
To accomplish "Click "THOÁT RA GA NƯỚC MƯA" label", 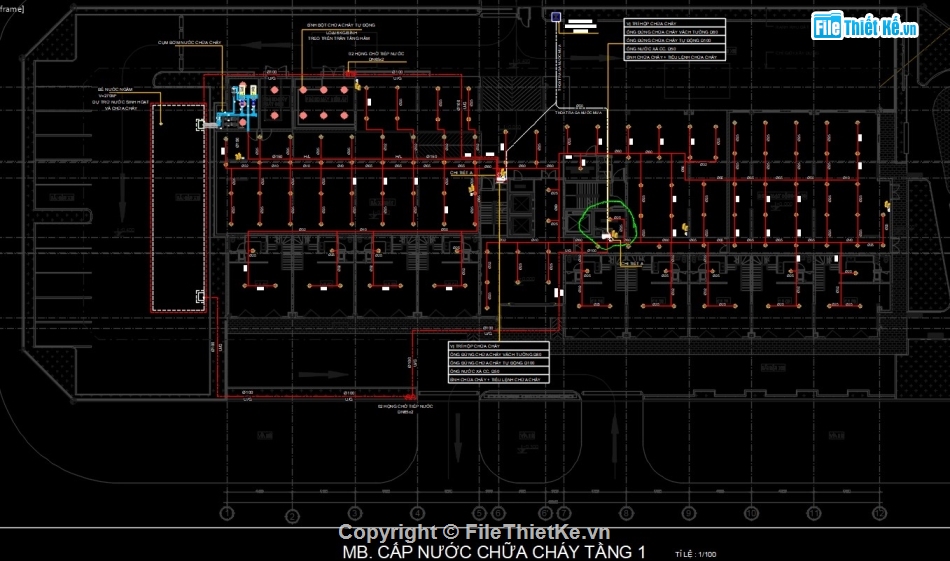I will (x=576, y=113).
